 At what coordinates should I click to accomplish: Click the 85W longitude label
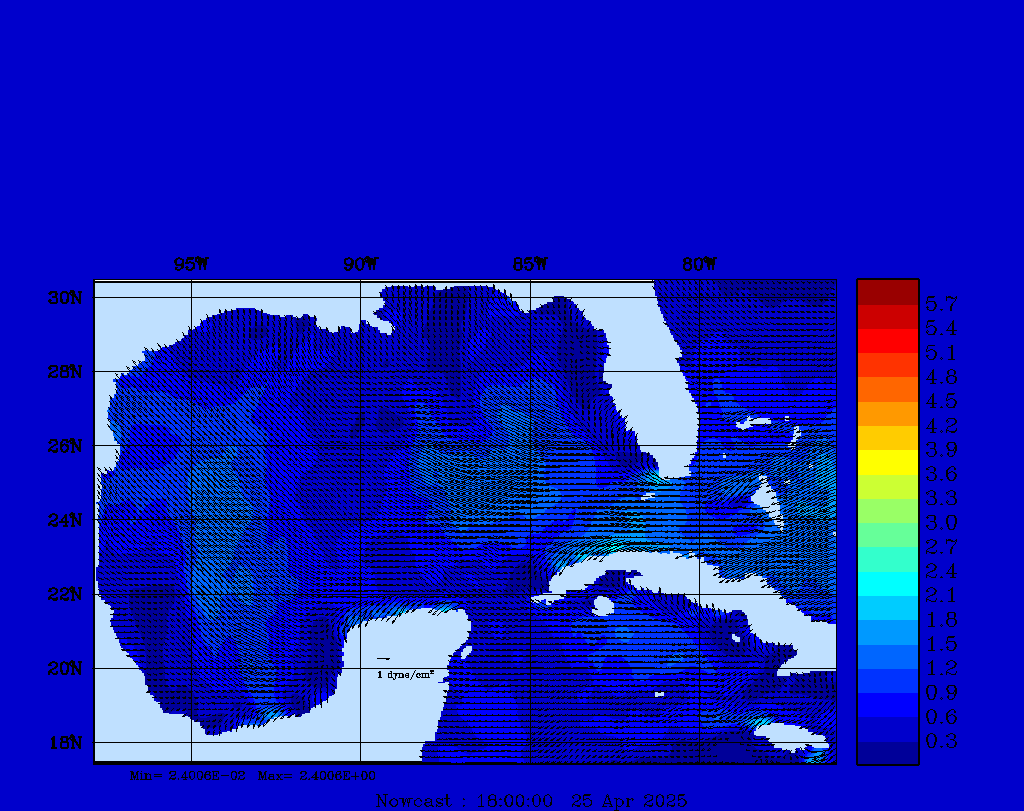[530, 265]
